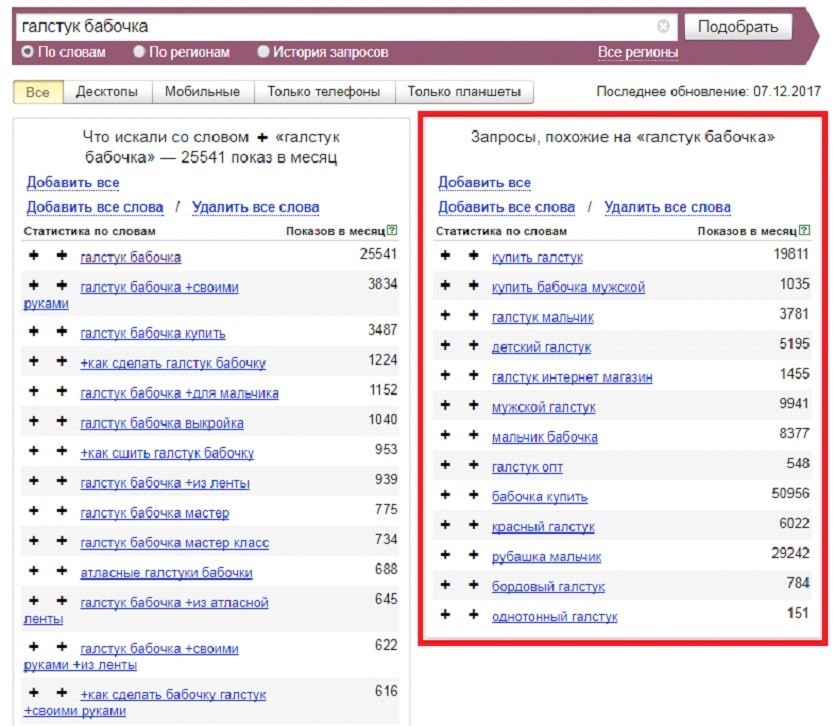Image resolution: width=834 pixels, height=726 pixels.
Task: Open the 'галстук бабочка мастер' keyword link
Action: (155, 513)
